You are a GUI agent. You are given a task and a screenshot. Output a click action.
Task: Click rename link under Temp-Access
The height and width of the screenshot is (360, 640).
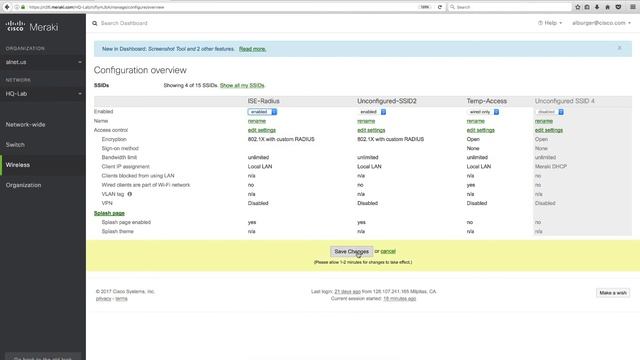[x=476, y=121]
